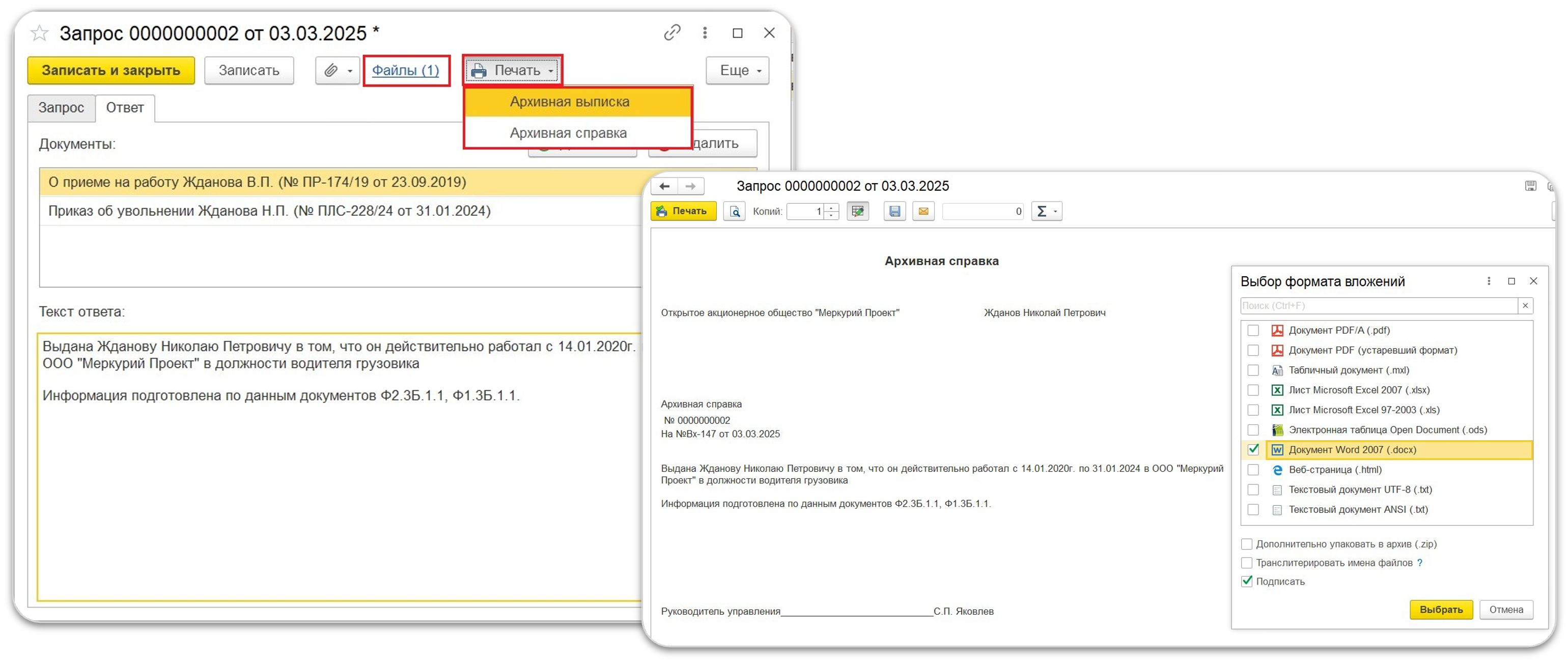Click signature name С.П. Яковлев
Screen dimensions: 1568x662
pos(963,611)
